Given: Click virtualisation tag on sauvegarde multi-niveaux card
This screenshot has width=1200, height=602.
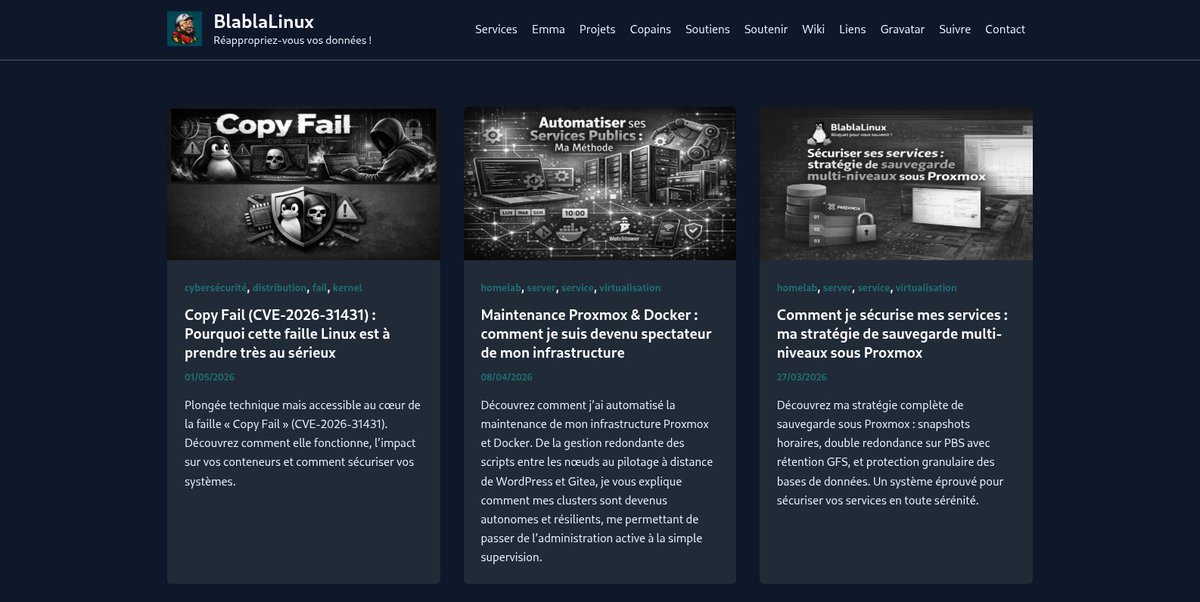Looking at the screenshot, I should (x=926, y=288).
